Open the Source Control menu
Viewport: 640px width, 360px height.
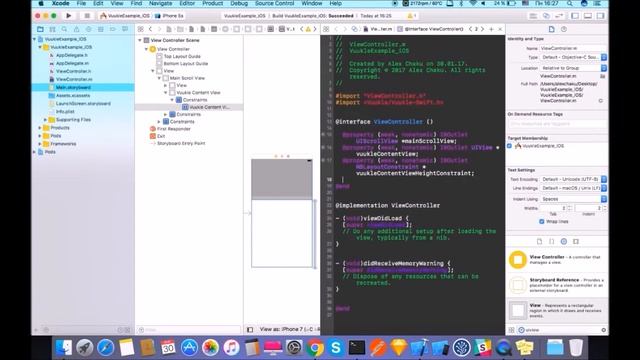(274, 3)
